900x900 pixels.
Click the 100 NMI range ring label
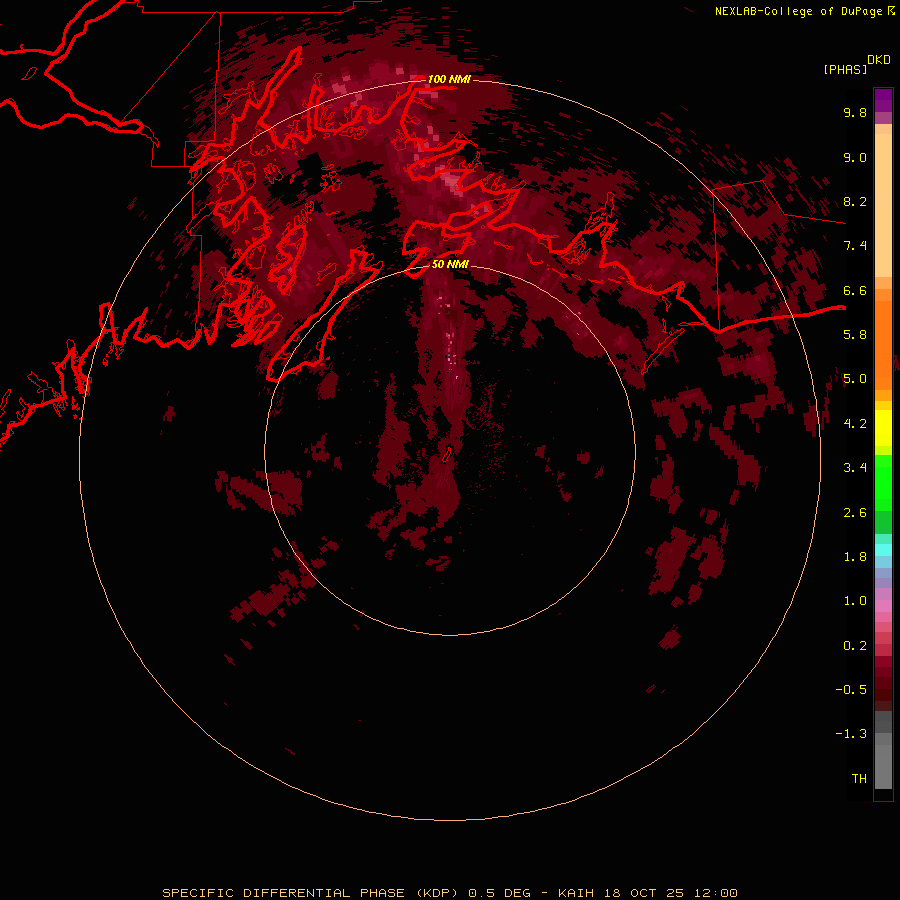click(449, 79)
